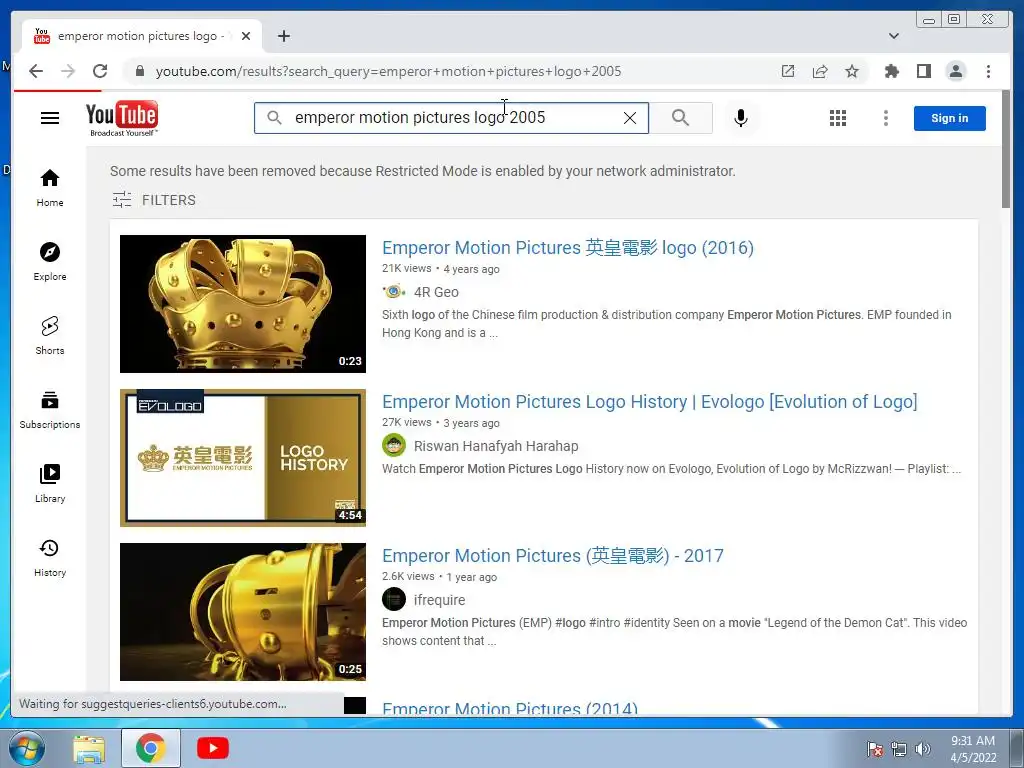
Task: Clear the search box with X
Action: point(630,118)
